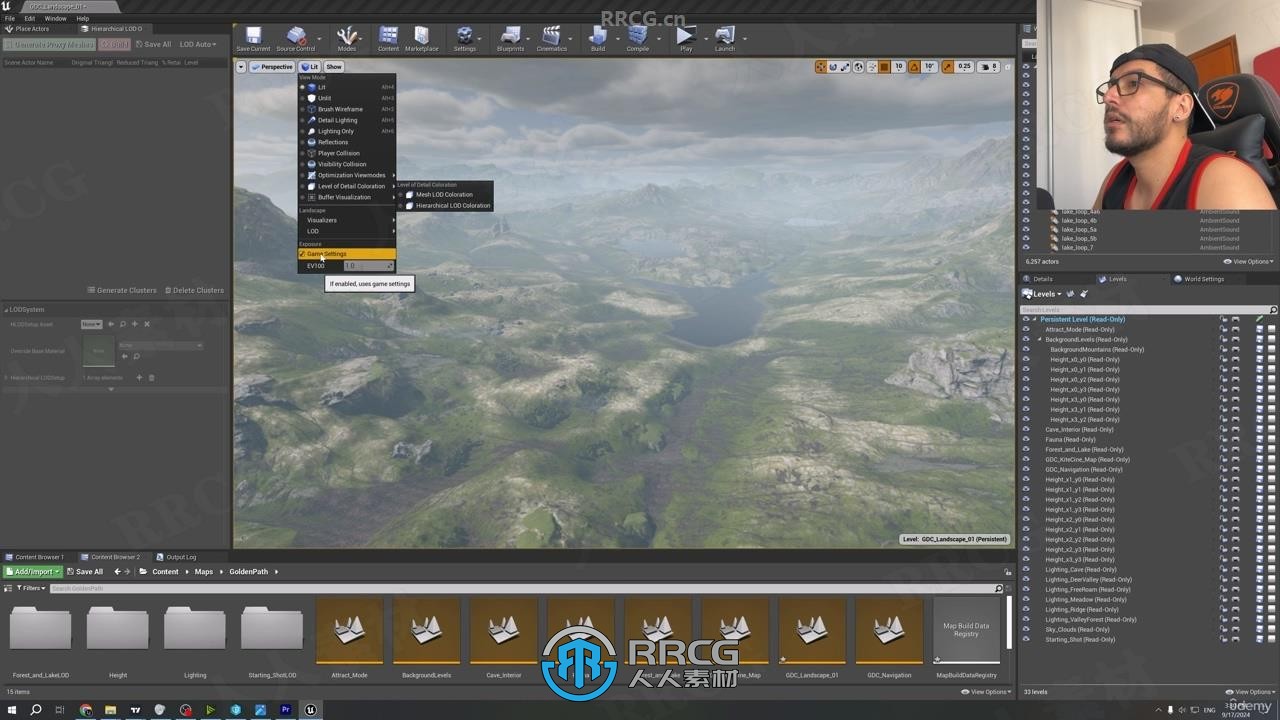
Task: Choose Mesh LOD Coloration option
Action: [x=444, y=195]
